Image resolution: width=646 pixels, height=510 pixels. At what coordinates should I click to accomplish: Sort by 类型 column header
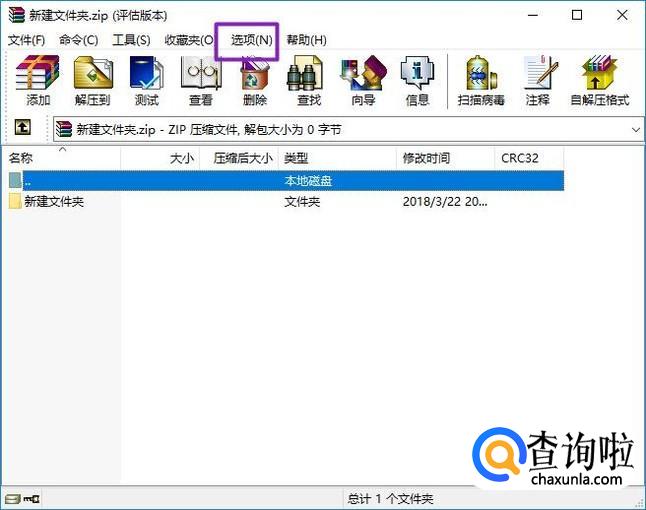pos(337,158)
